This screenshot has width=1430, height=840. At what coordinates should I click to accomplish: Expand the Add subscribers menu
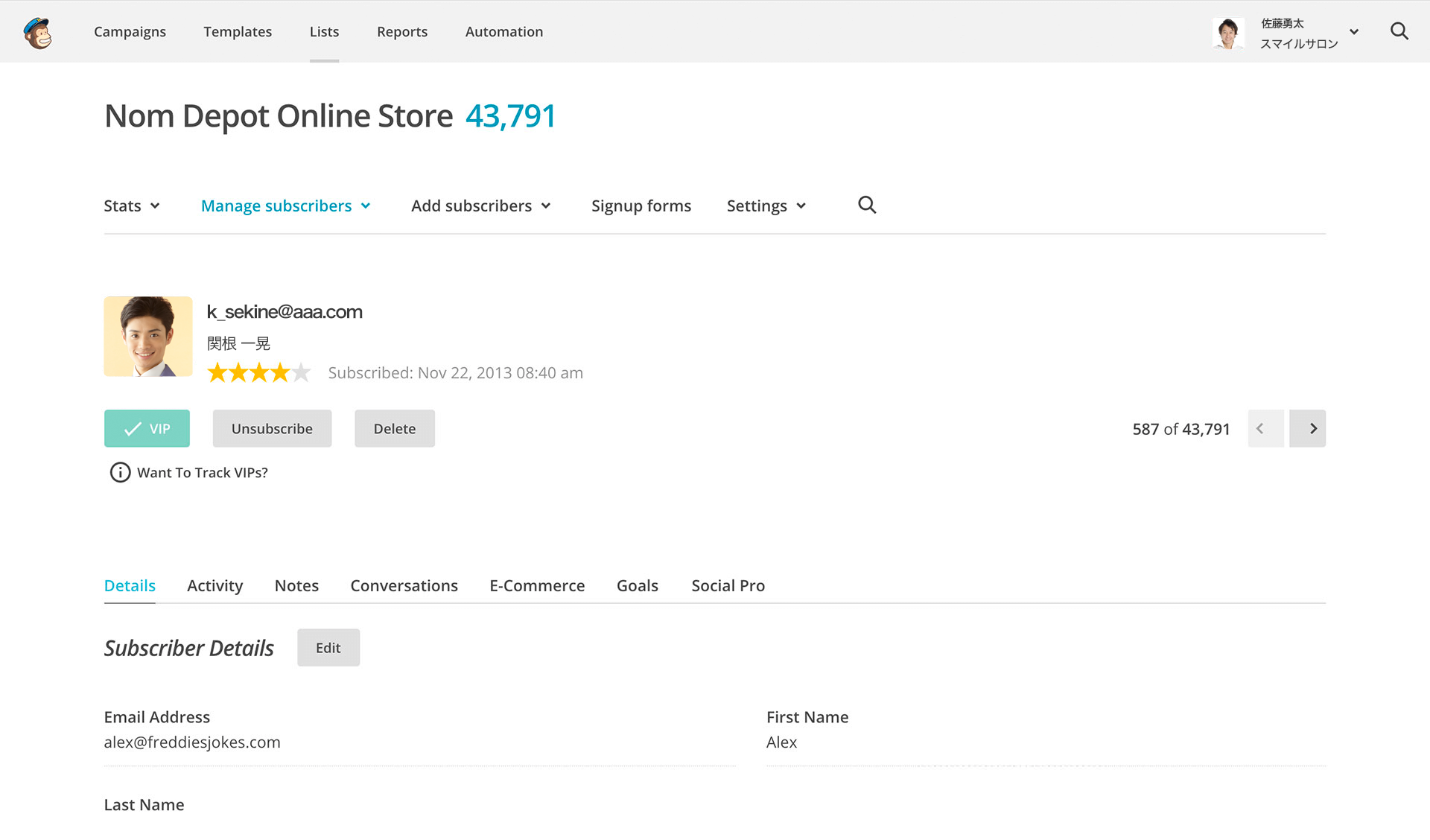tap(480, 206)
